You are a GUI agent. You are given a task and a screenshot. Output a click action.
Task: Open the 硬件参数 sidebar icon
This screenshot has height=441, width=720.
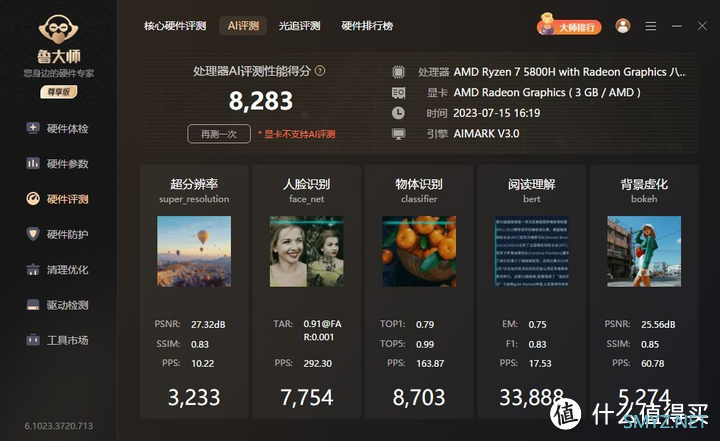(33, 163)
